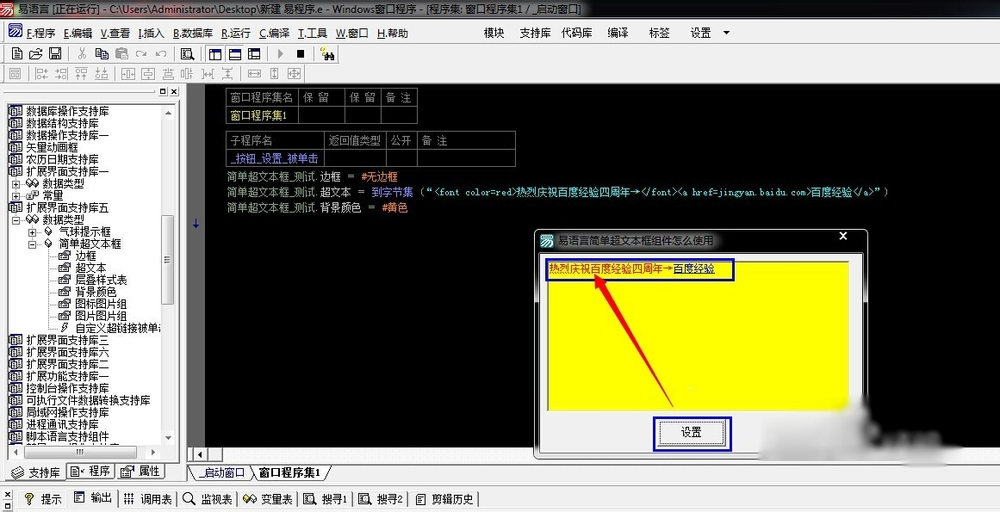The image size is (1000, 512).
Task: Click 模块 in the top bar
Action: [494, 33]
